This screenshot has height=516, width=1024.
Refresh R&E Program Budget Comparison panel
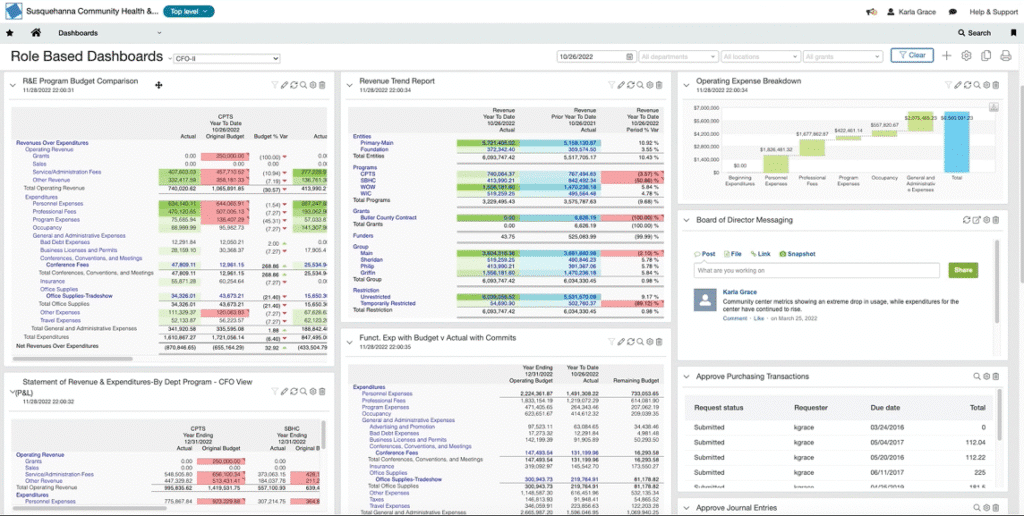(294, 85)
